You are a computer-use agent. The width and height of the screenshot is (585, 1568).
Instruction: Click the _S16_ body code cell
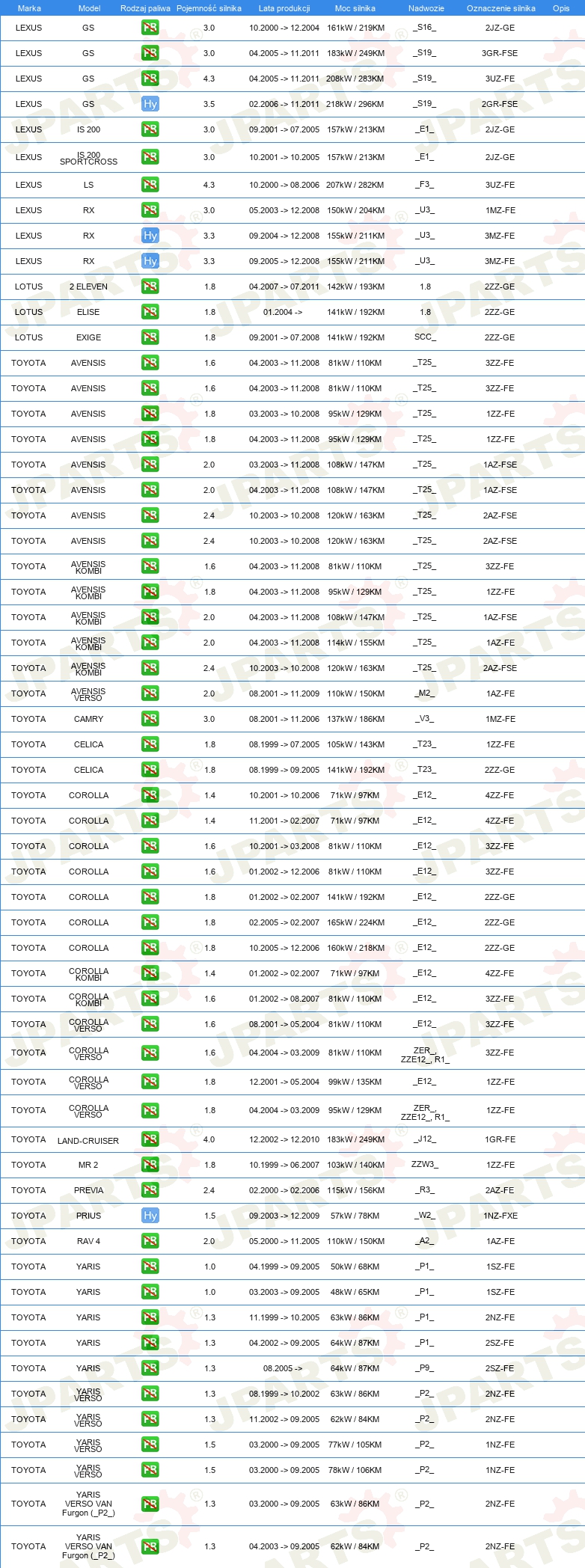click(x=425, y=28)
